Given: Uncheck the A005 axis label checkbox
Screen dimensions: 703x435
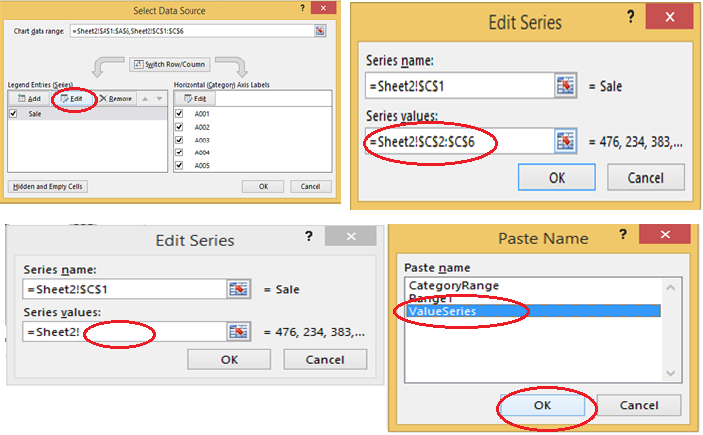Looking at the screenshot, I should [180, 166].
